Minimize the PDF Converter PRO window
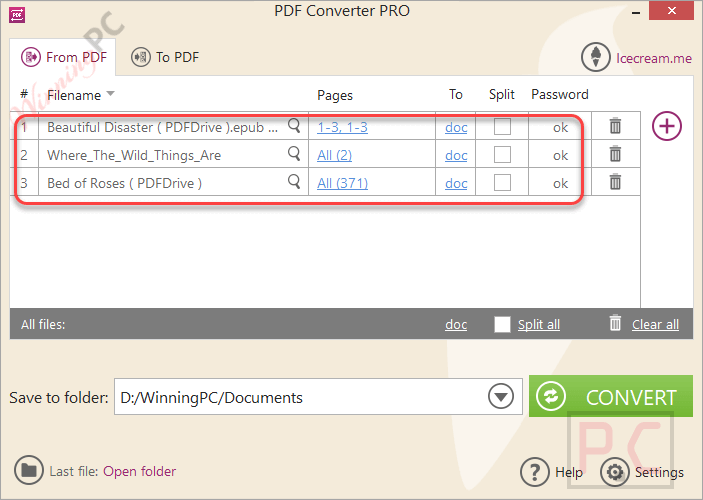 click(x=635, y=13)
